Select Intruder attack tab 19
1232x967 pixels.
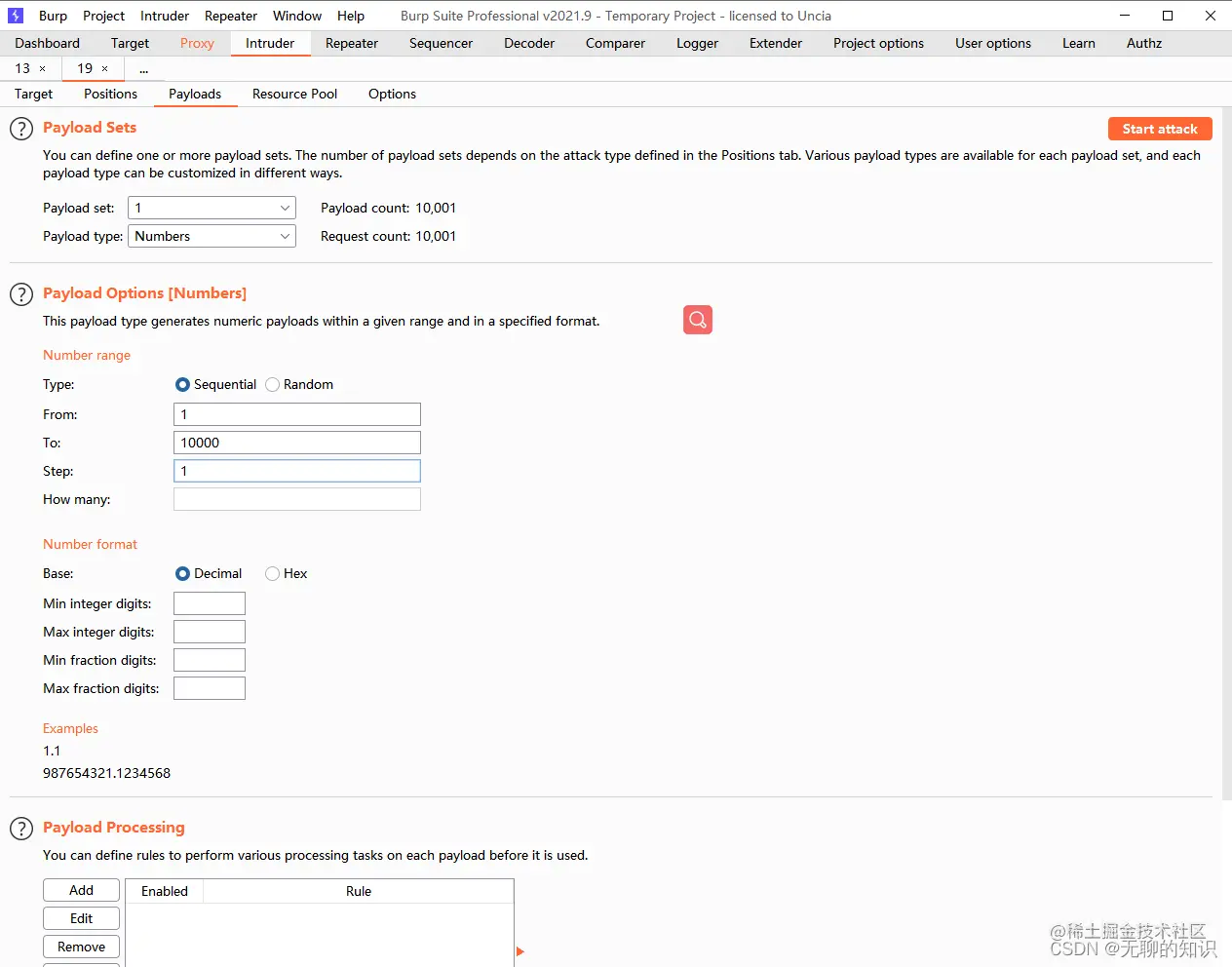coord(85,68)
